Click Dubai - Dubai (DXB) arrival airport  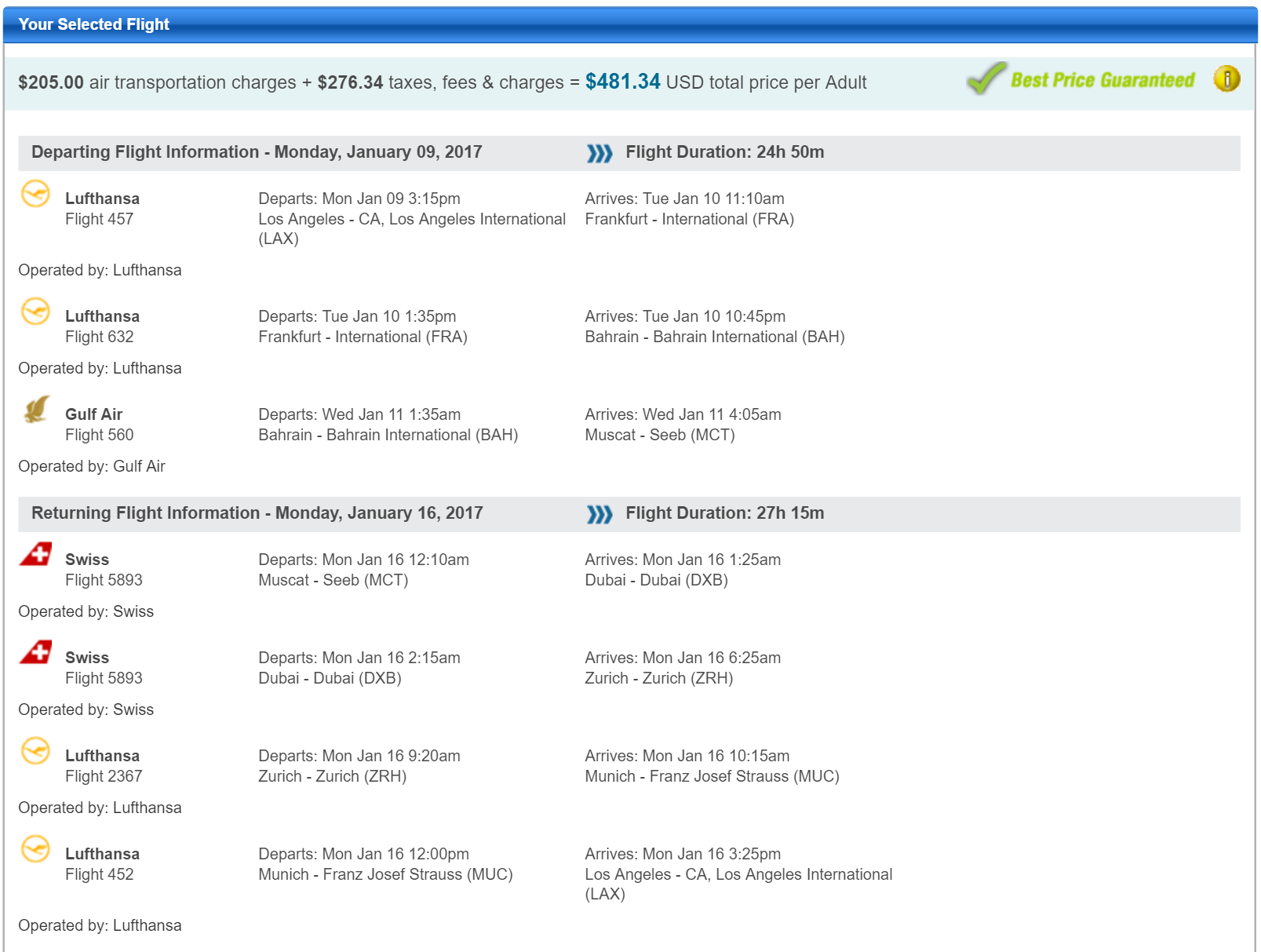click(657, 580)
